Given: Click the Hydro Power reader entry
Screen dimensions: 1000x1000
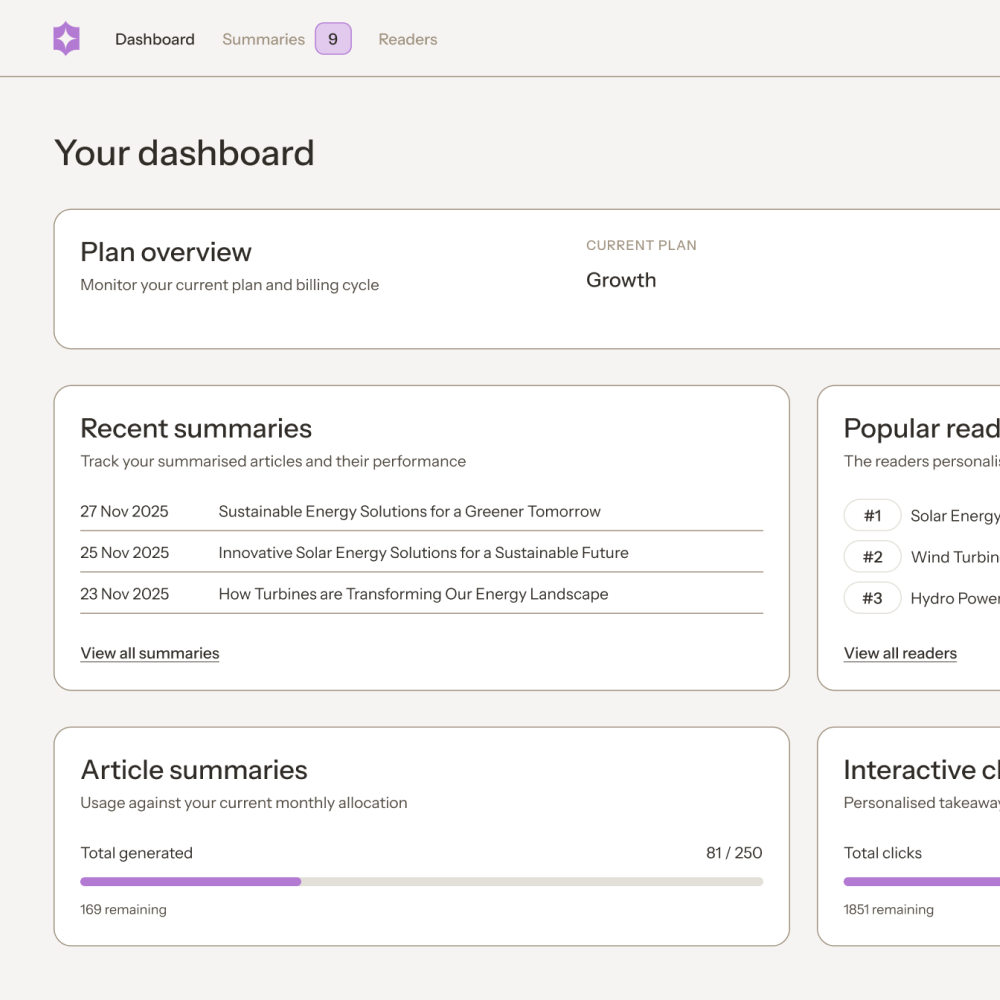Looking at the screenshot, I should point(954,599).
